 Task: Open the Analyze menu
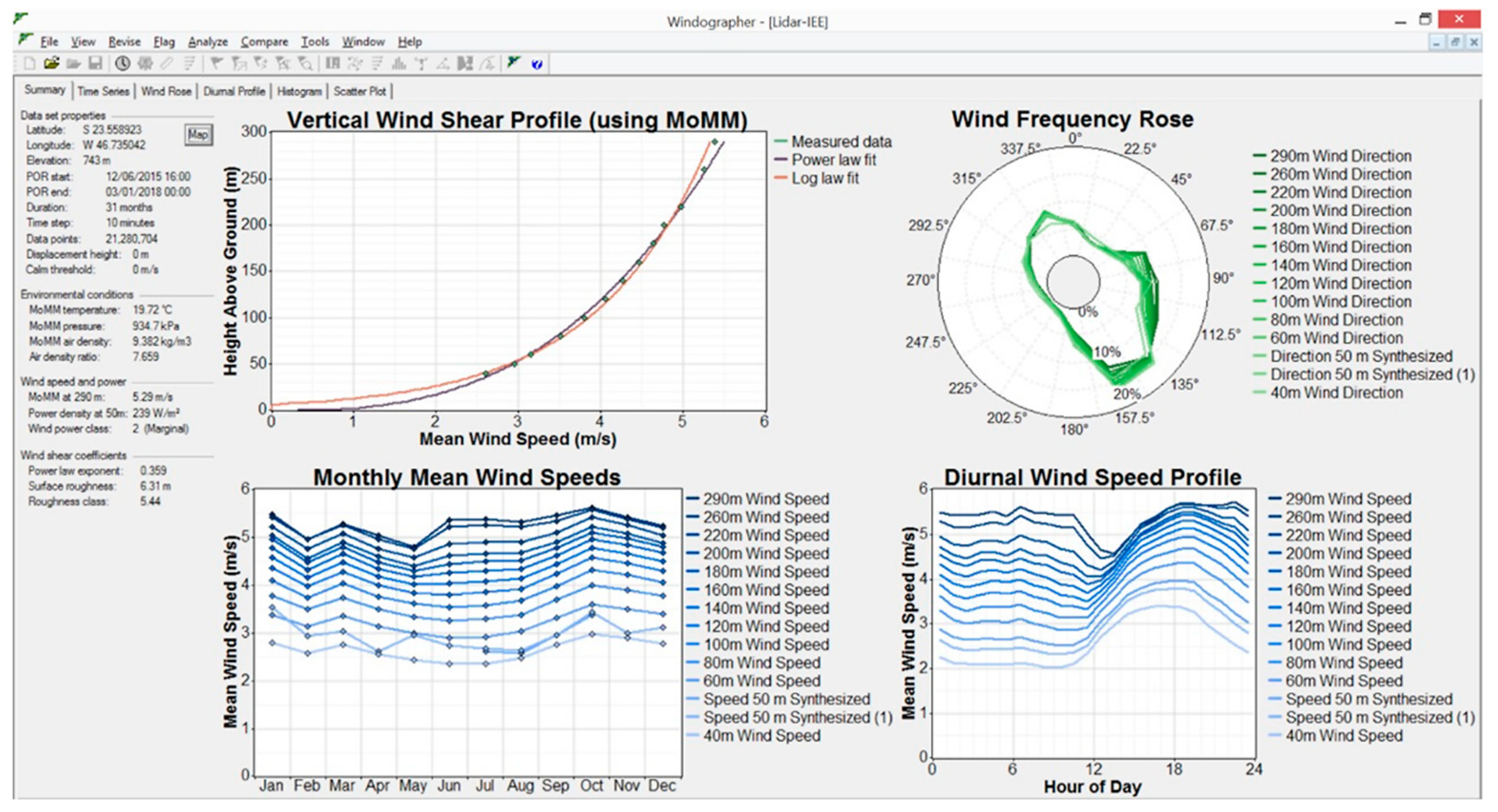coord(208,42)
